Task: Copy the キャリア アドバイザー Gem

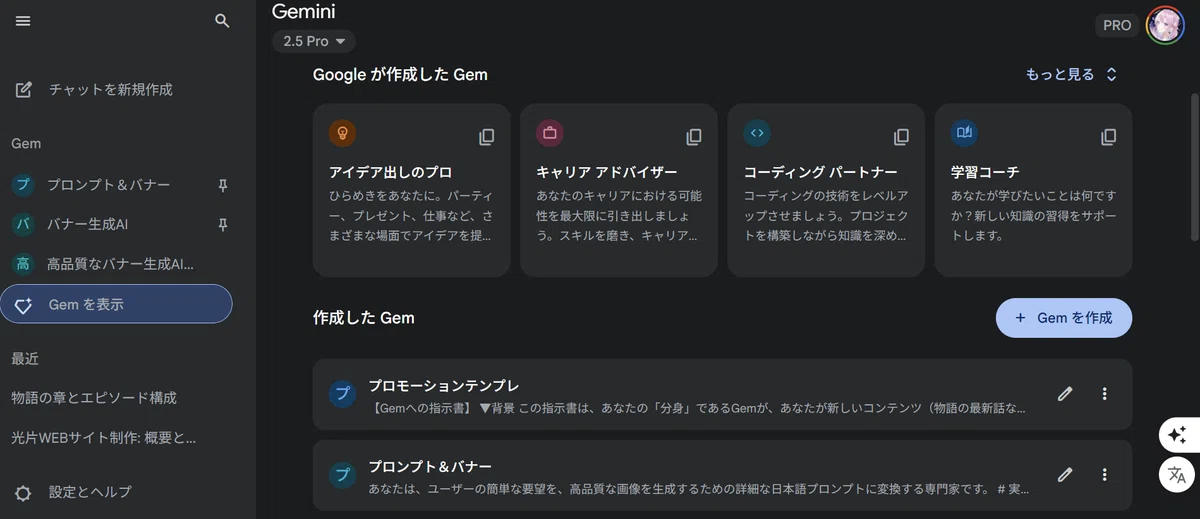Action: pos(694,137)
